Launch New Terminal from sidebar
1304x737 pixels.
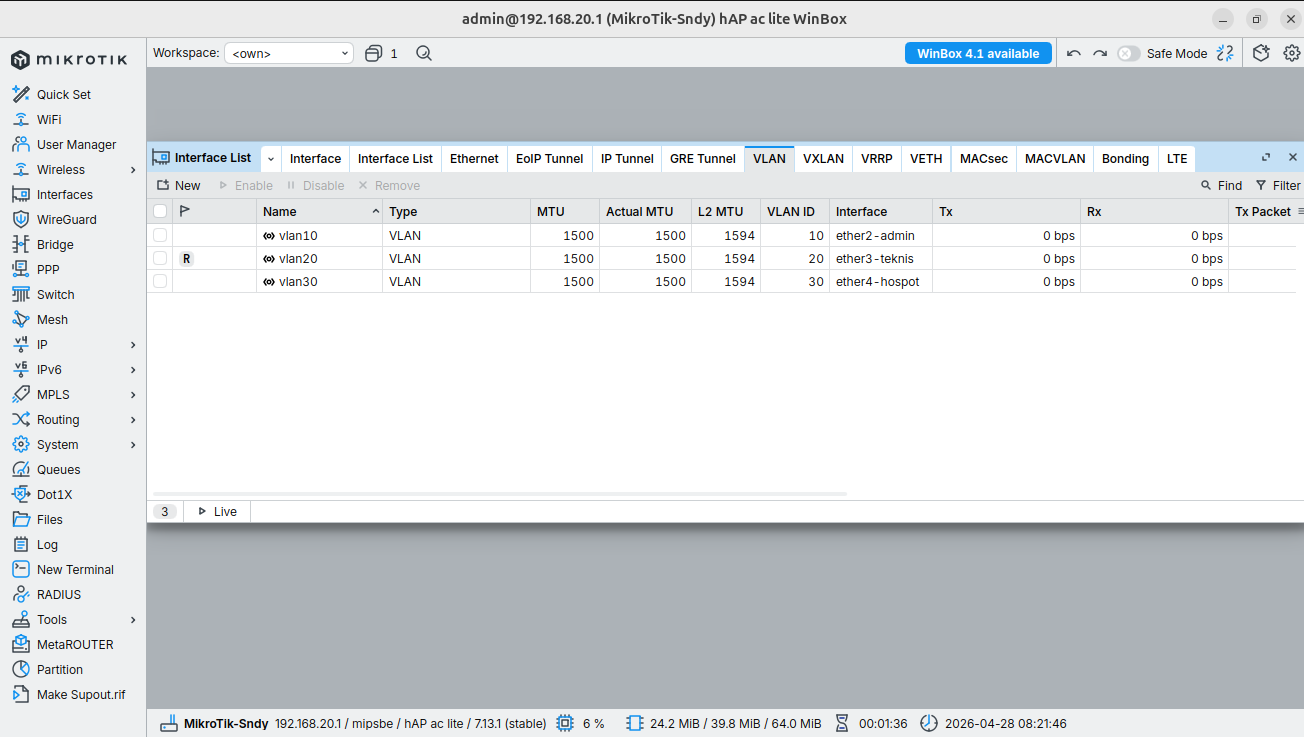coord(75,569)
